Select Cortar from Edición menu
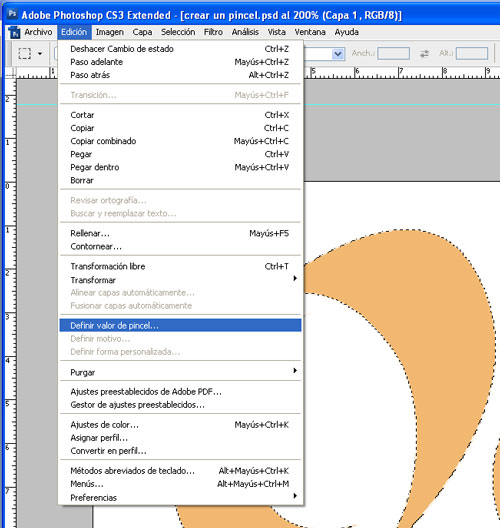Viewport: 500px width, 528px height. [180, 115]
